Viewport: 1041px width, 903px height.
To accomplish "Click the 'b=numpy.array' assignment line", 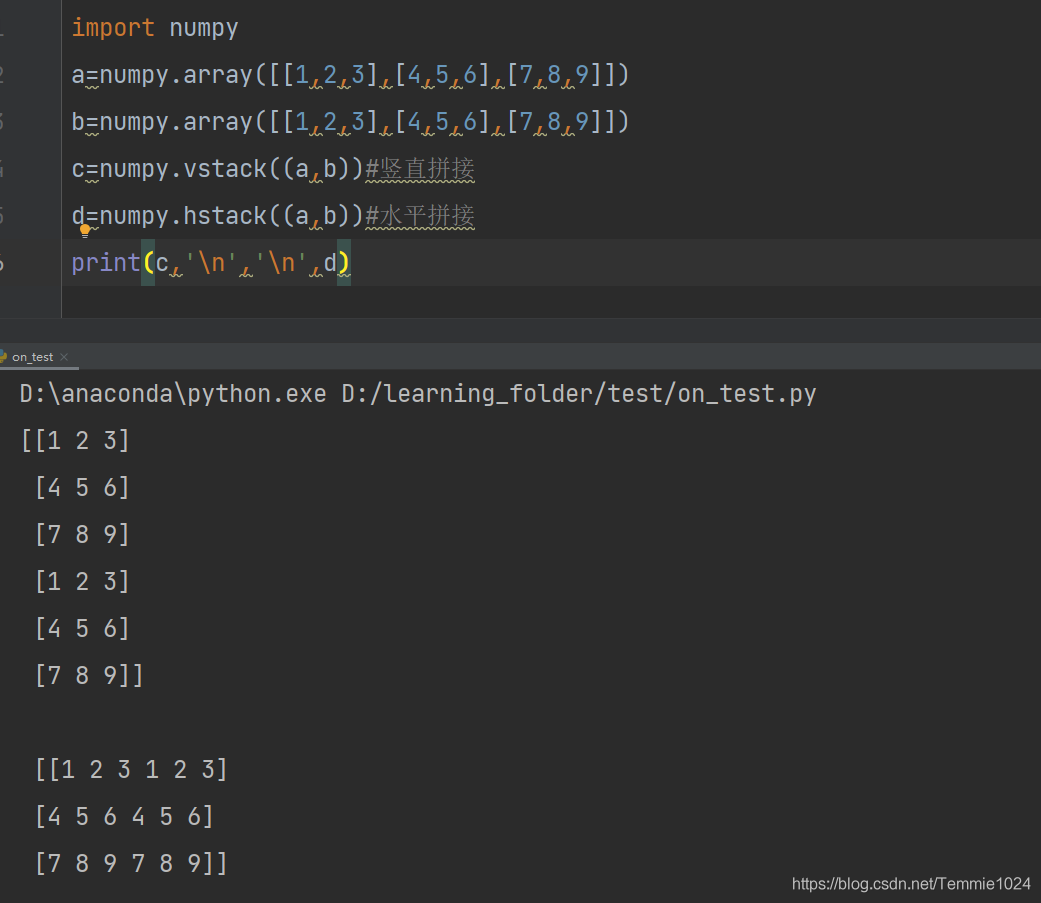I will click(350, 122).
